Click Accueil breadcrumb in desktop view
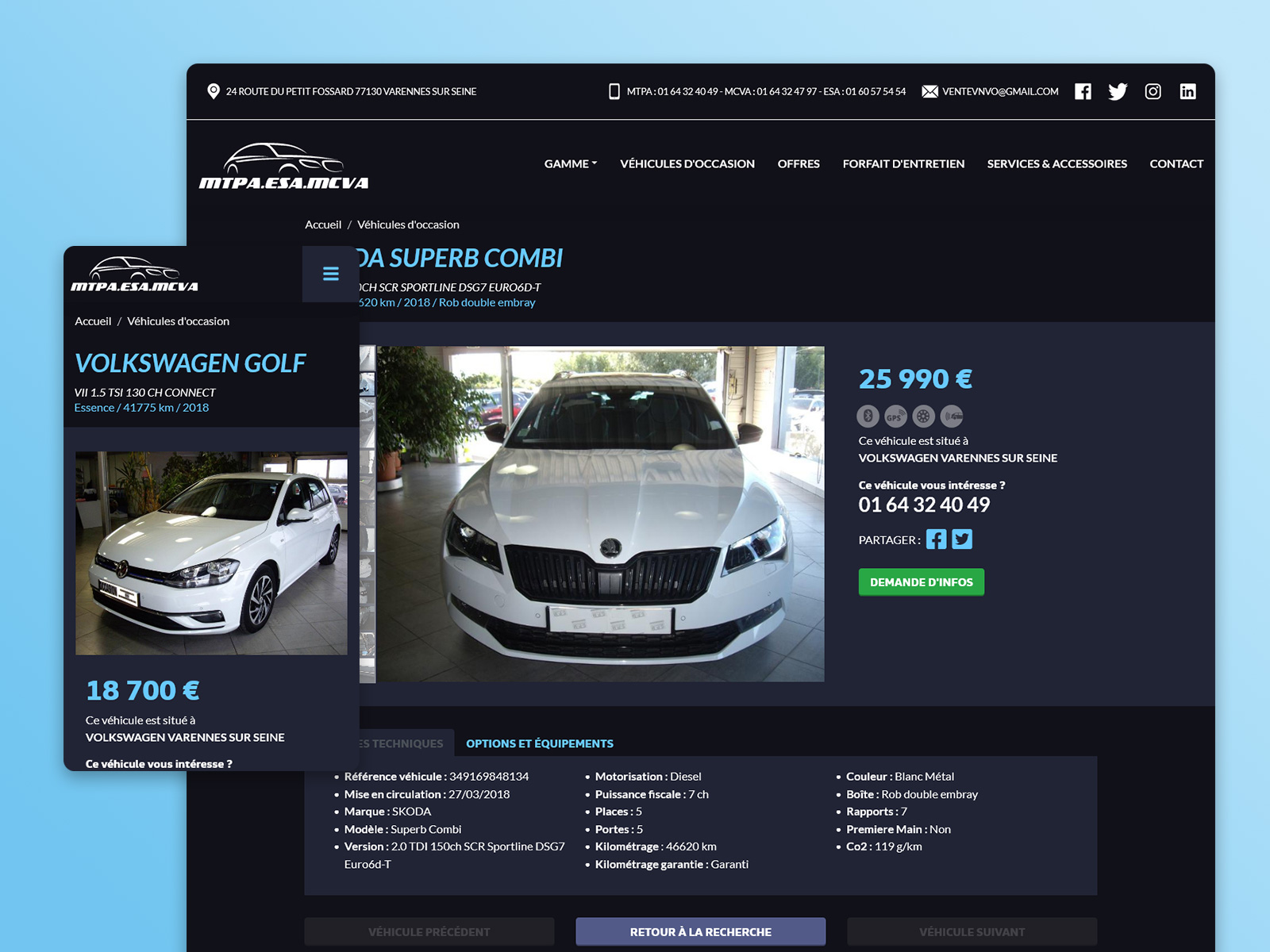The image size is (1270, 952). point(323,225)
